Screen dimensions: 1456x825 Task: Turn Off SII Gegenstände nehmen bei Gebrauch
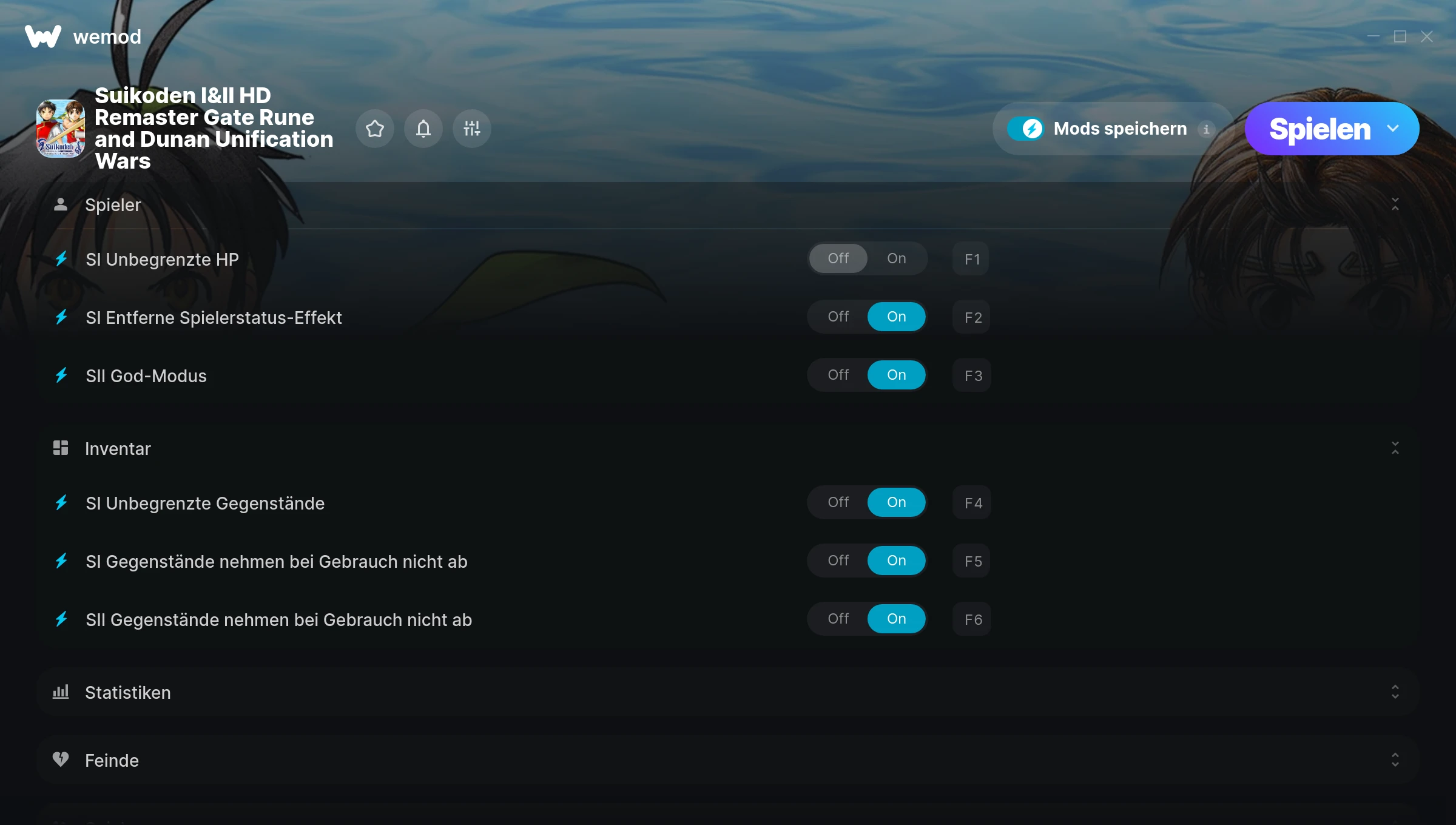click(x=838, y=619)
